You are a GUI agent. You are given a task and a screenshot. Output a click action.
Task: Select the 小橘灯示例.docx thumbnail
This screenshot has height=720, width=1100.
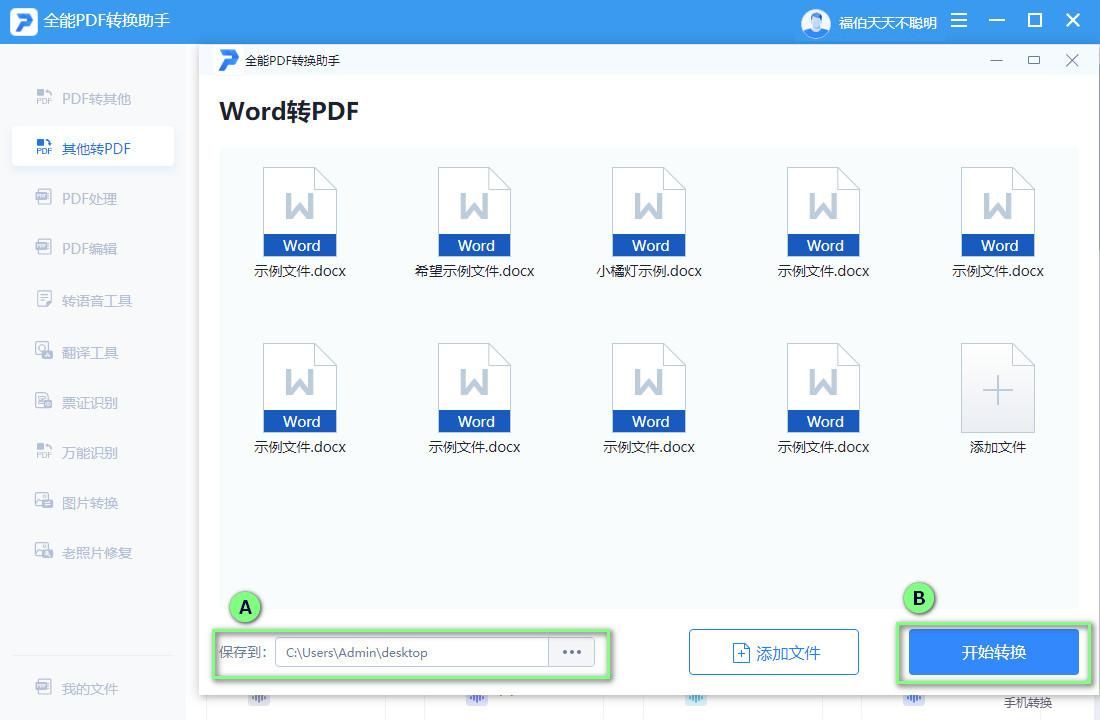(648, 212)
